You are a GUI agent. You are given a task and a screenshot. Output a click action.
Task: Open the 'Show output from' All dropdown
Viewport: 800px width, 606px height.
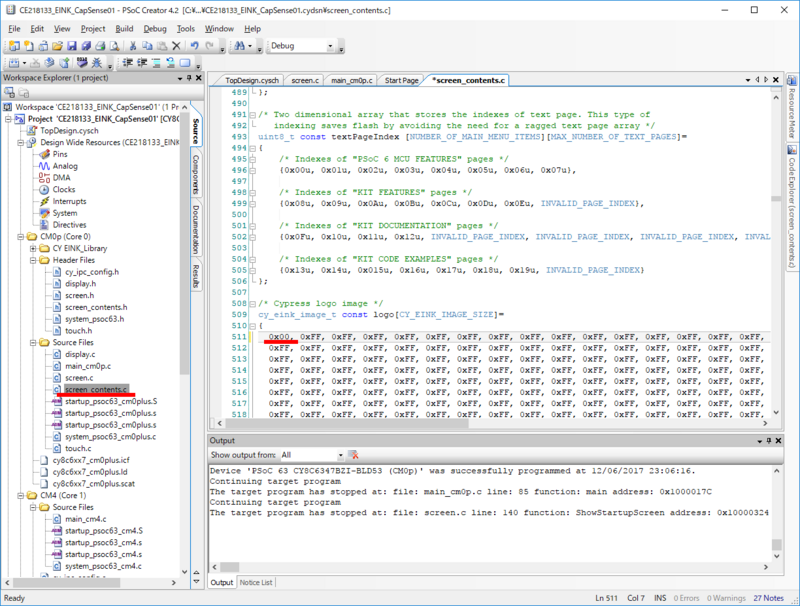pos(340,455)
